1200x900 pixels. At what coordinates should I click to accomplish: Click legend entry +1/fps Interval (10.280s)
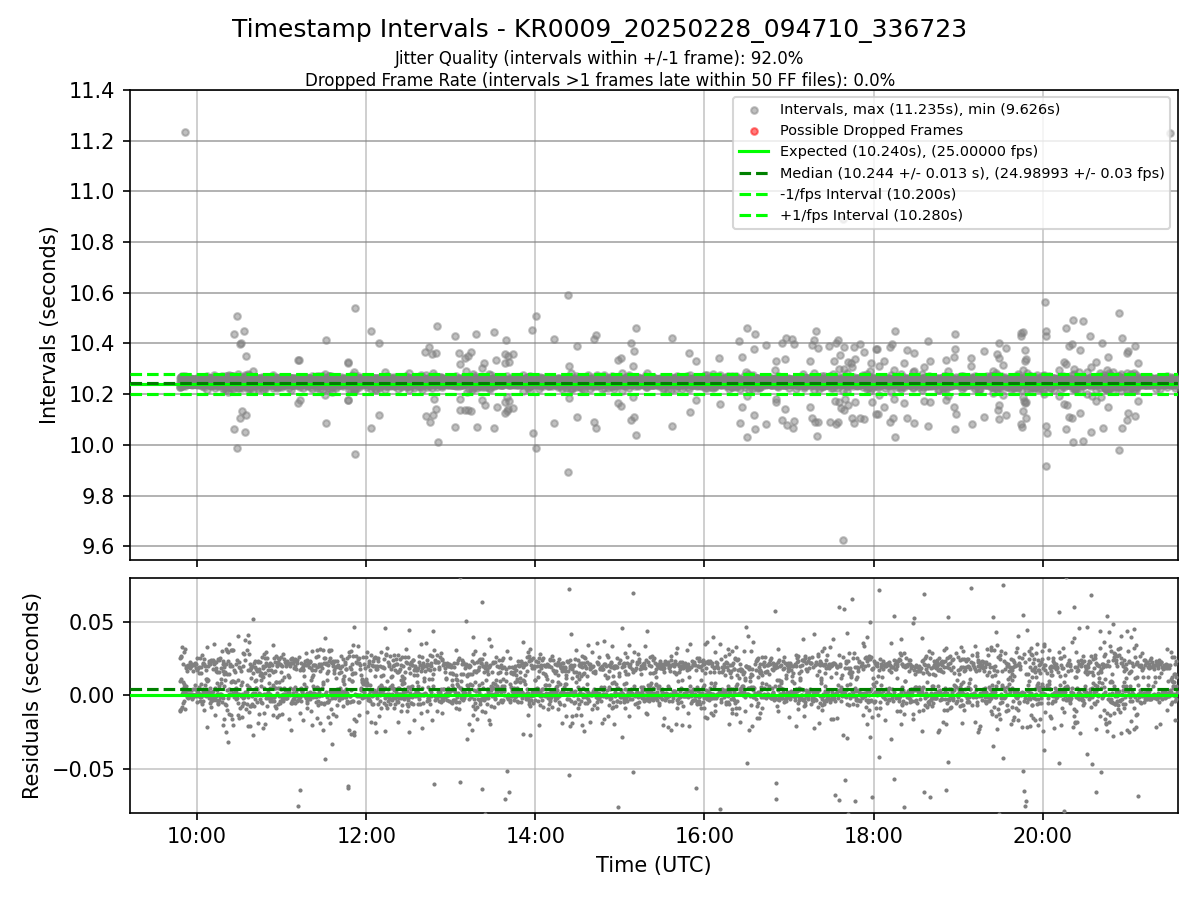click(869, 215)
